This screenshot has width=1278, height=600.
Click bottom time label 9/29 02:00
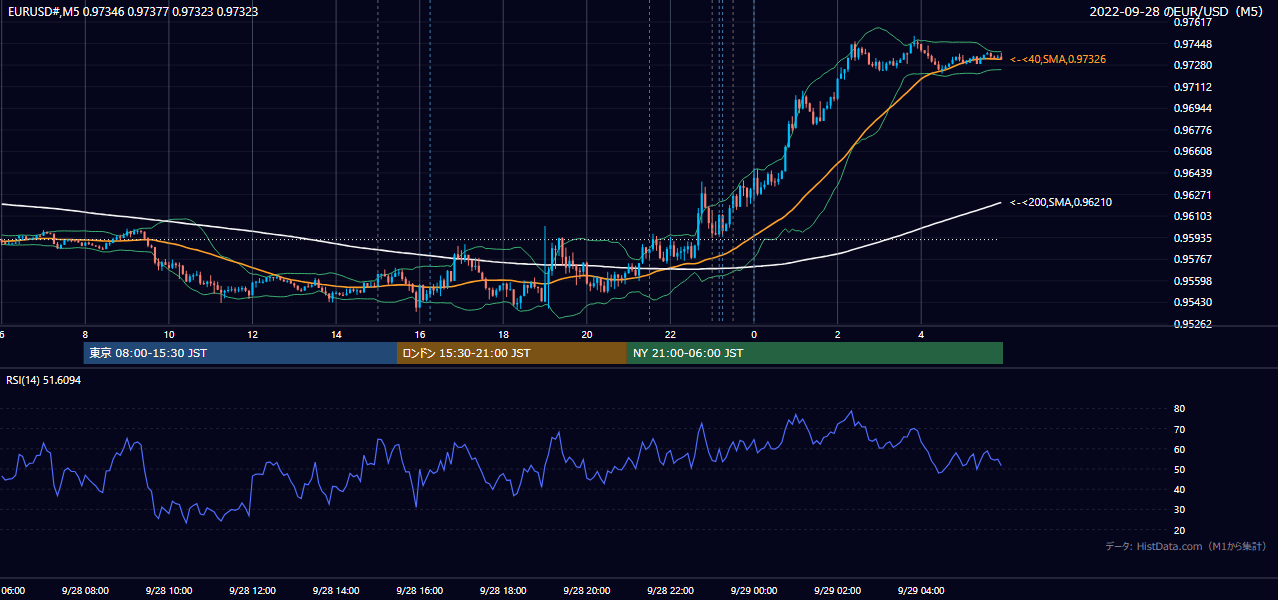[837, 591]
